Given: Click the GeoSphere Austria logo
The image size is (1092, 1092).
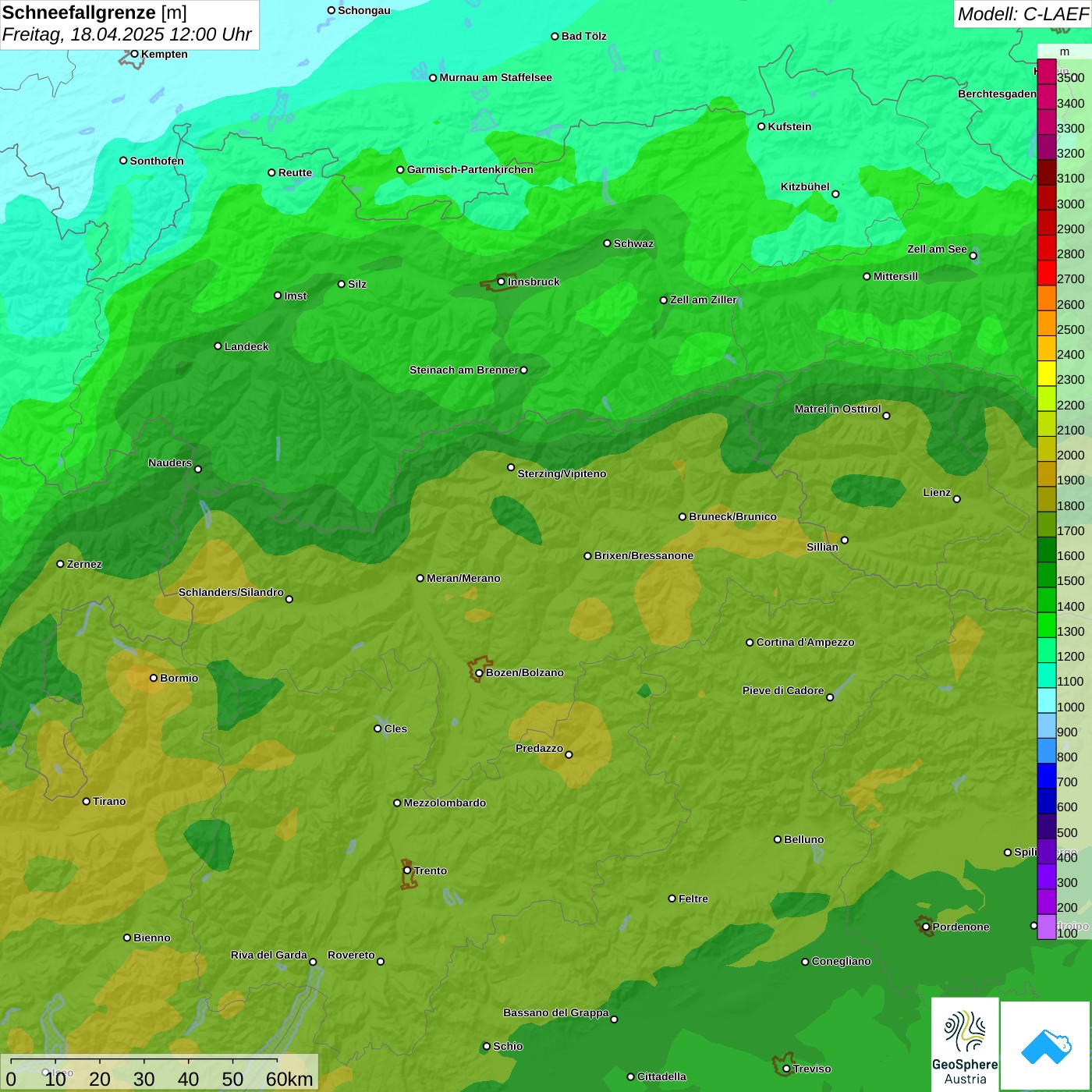Looking at the screenshot, I should click(965, 1044).
